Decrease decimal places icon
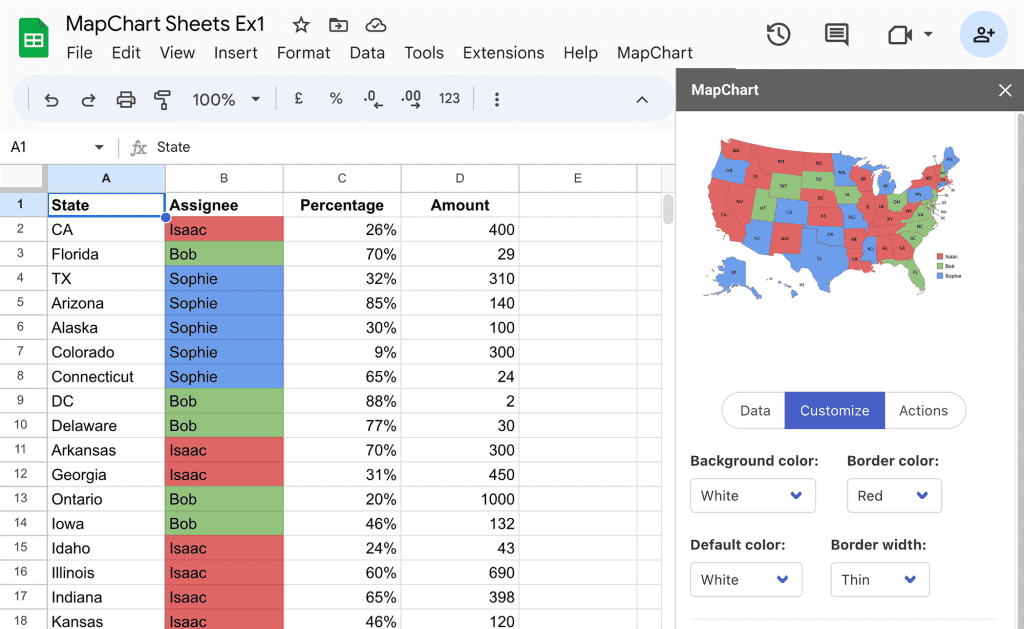1024x629 pixels. tap(373, 99)
